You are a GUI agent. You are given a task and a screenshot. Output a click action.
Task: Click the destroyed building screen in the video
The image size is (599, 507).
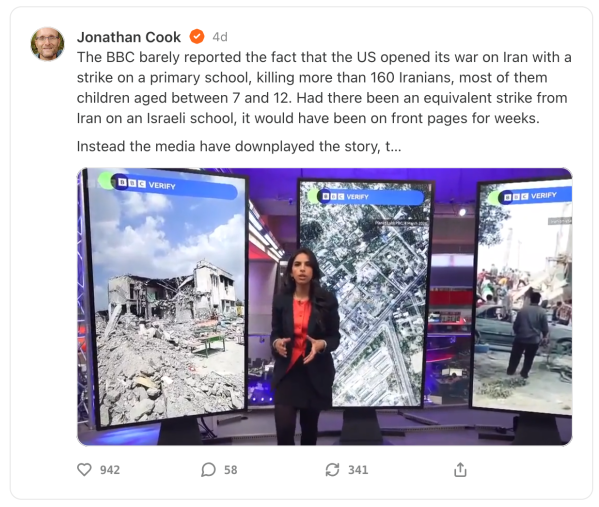[166, 298]
